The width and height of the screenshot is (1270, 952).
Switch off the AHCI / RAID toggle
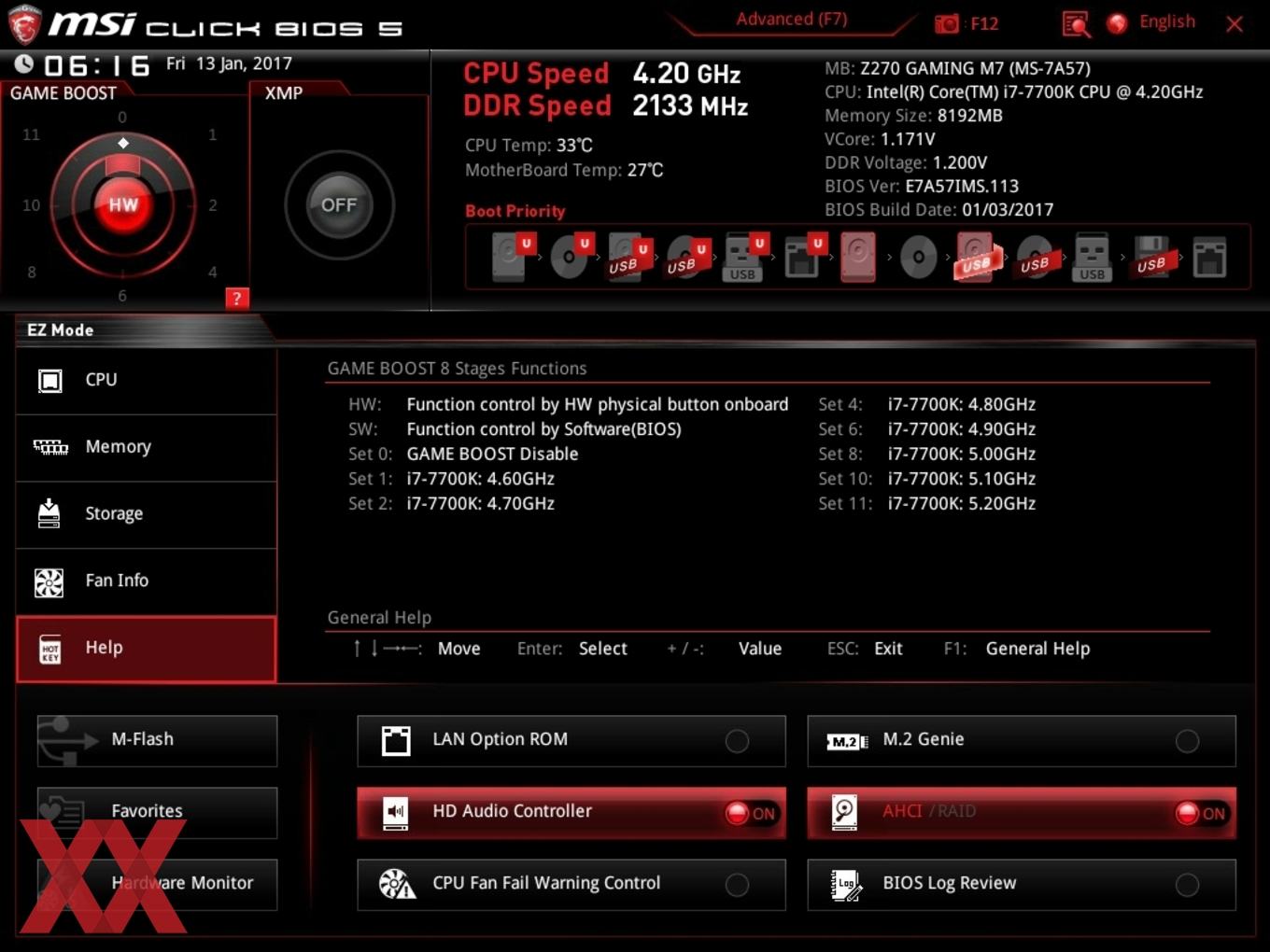point(1202,813)
